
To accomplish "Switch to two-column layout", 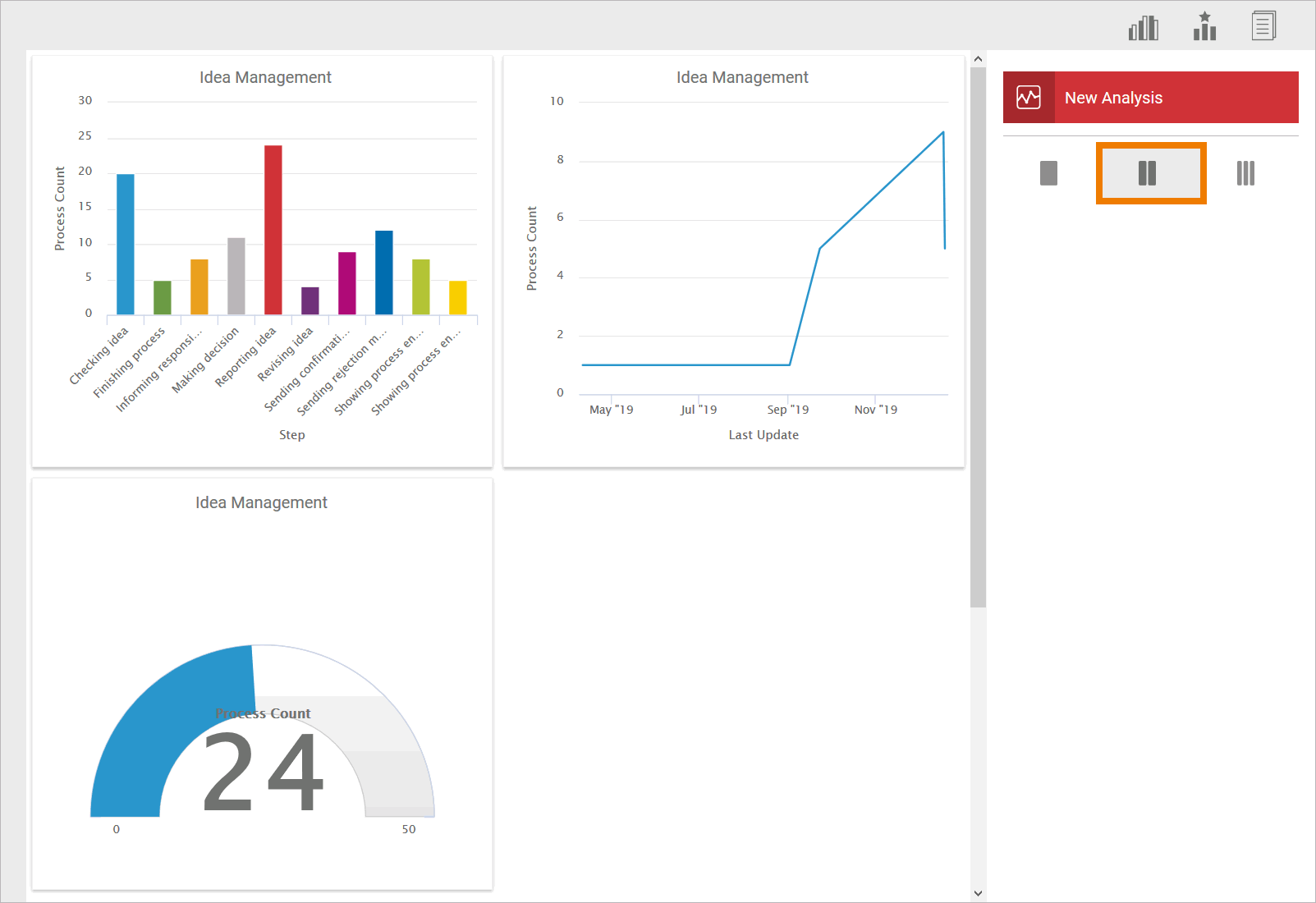I will pos(1150,173).
